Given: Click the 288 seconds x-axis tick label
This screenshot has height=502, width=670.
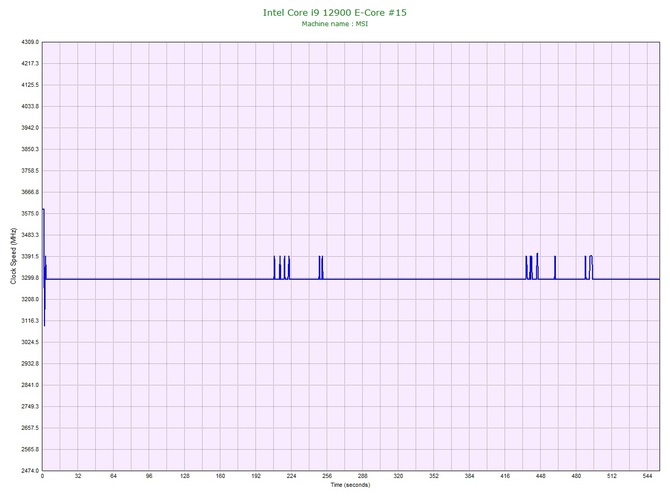Looking at the screenshot, I should tap(363, 476).
